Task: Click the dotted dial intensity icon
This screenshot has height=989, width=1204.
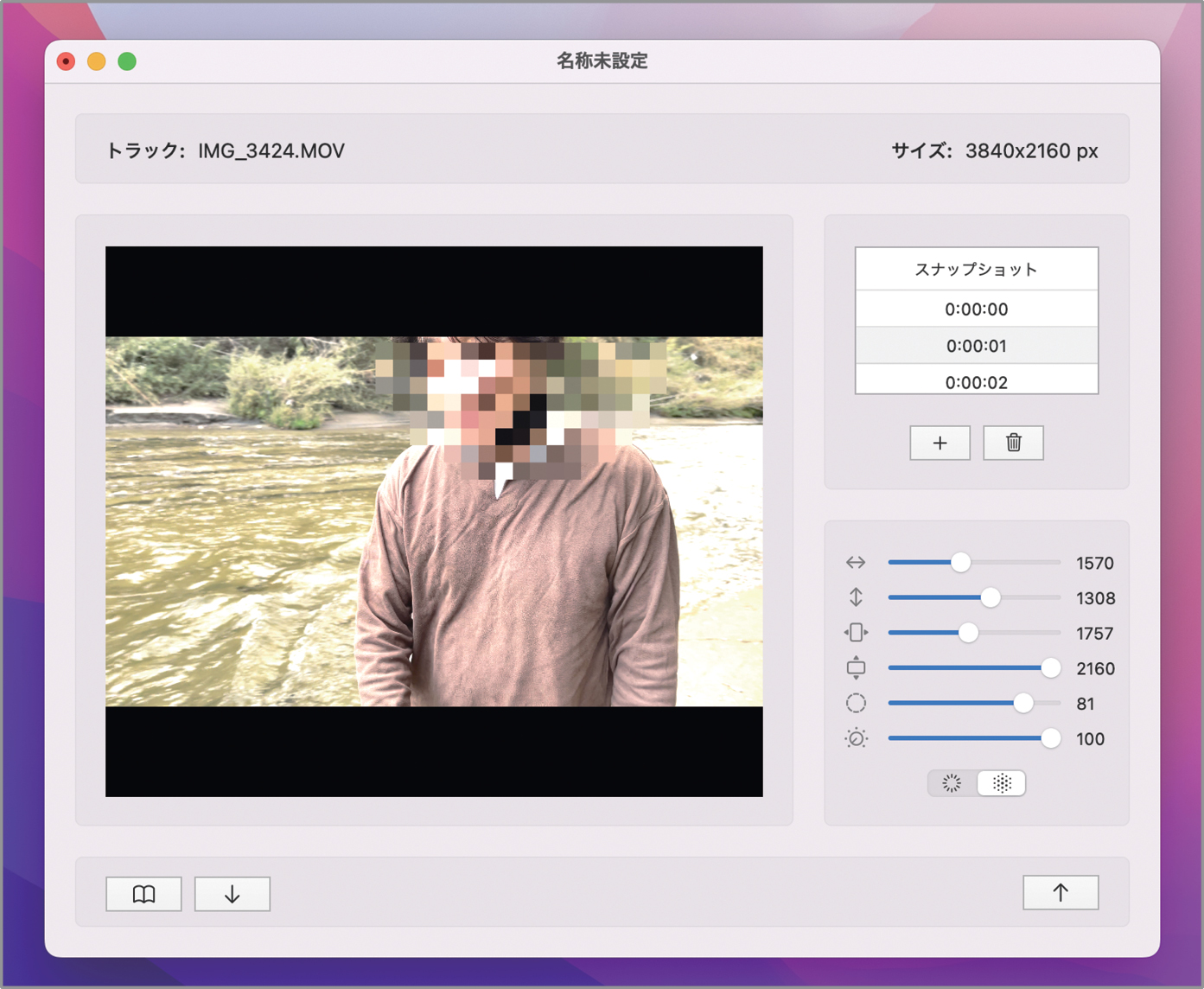Action: coord(856,738)
